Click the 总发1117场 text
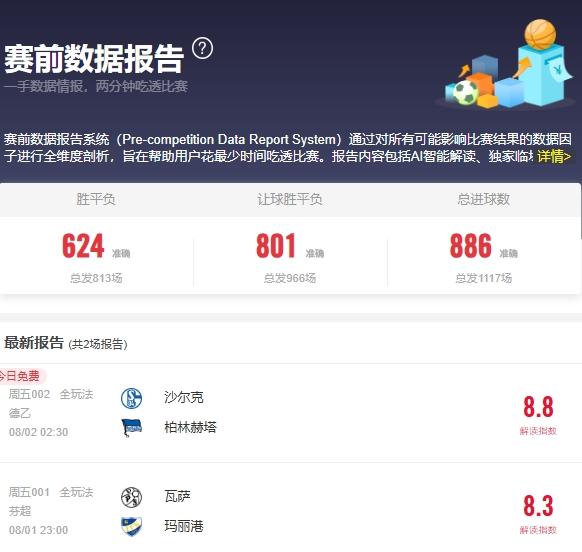This screenshot has width=582, height=552. click(x=484, y=278)
